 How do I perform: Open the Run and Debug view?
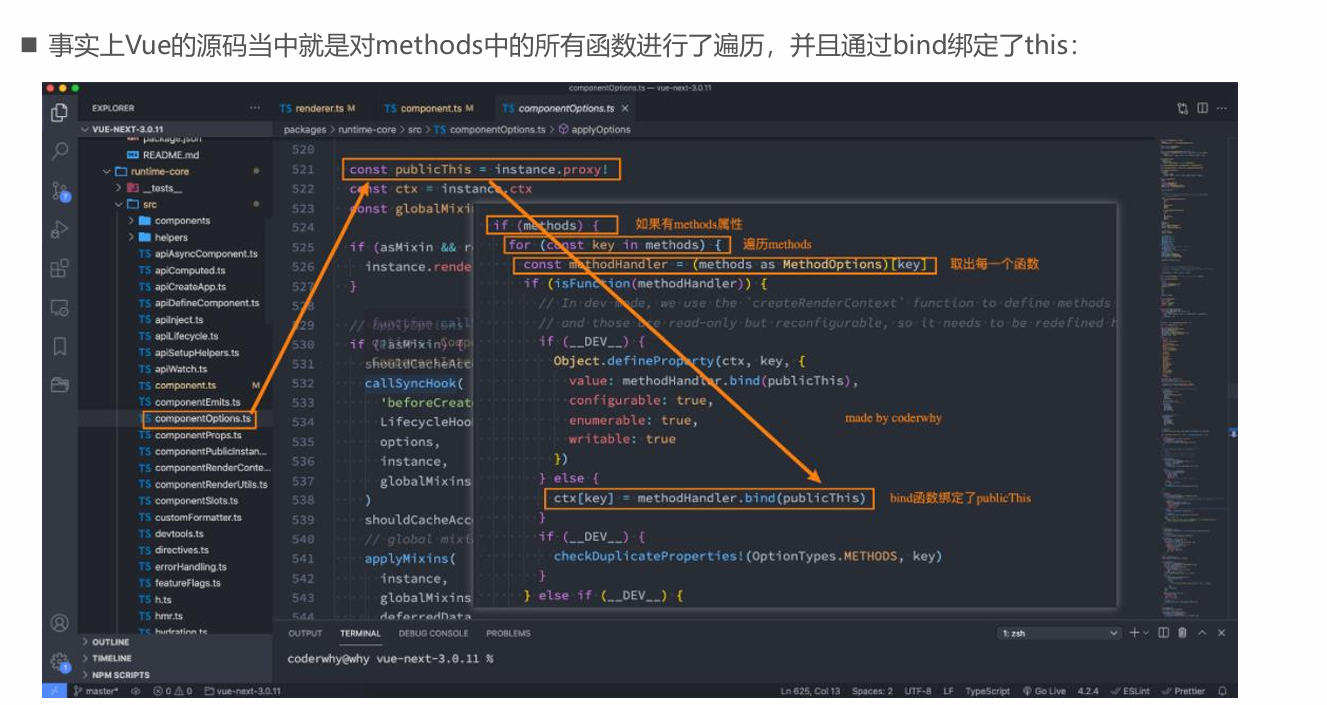pyautogui.click(x=60, y=229)
